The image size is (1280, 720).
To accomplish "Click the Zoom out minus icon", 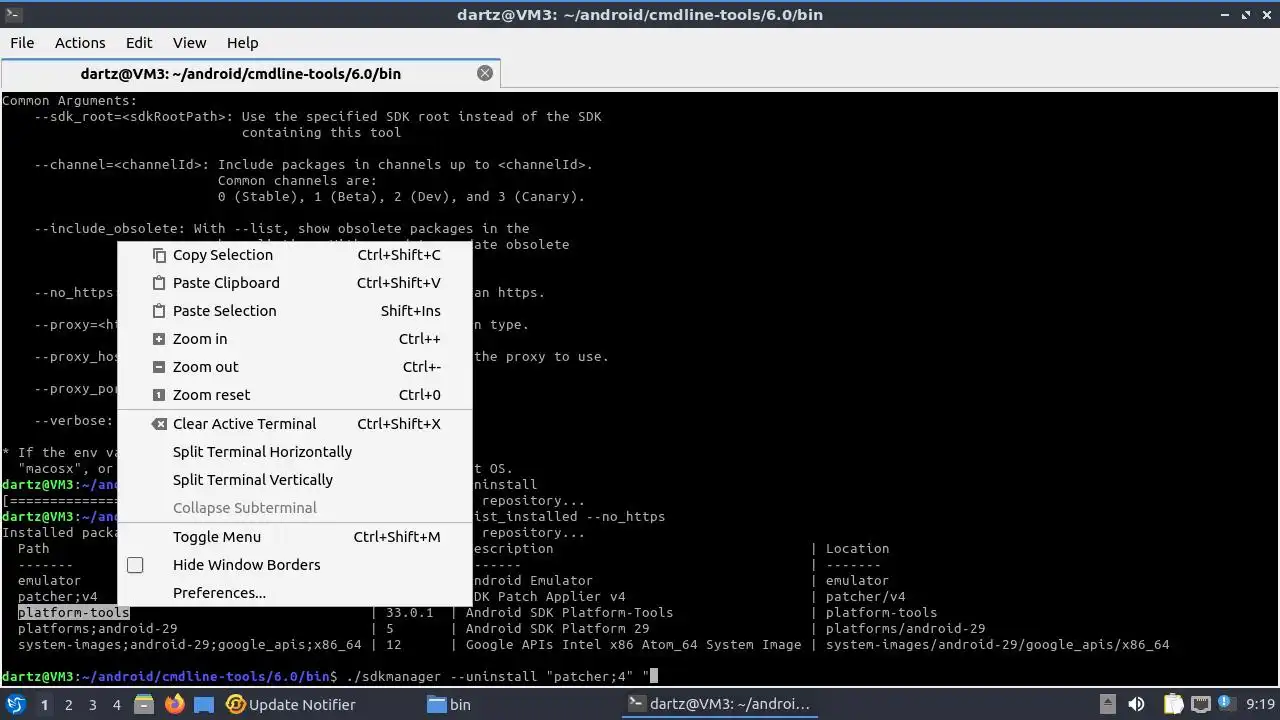I will point(158,367).
